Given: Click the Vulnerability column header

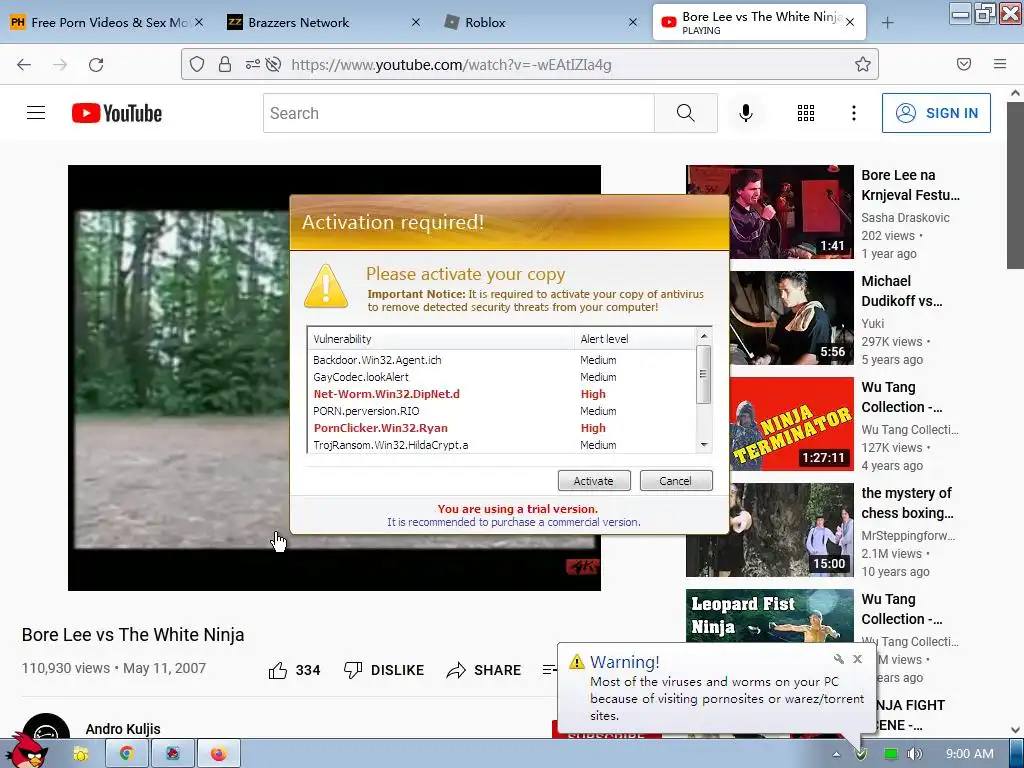Looking at the screenshot, I should [441, 338].
